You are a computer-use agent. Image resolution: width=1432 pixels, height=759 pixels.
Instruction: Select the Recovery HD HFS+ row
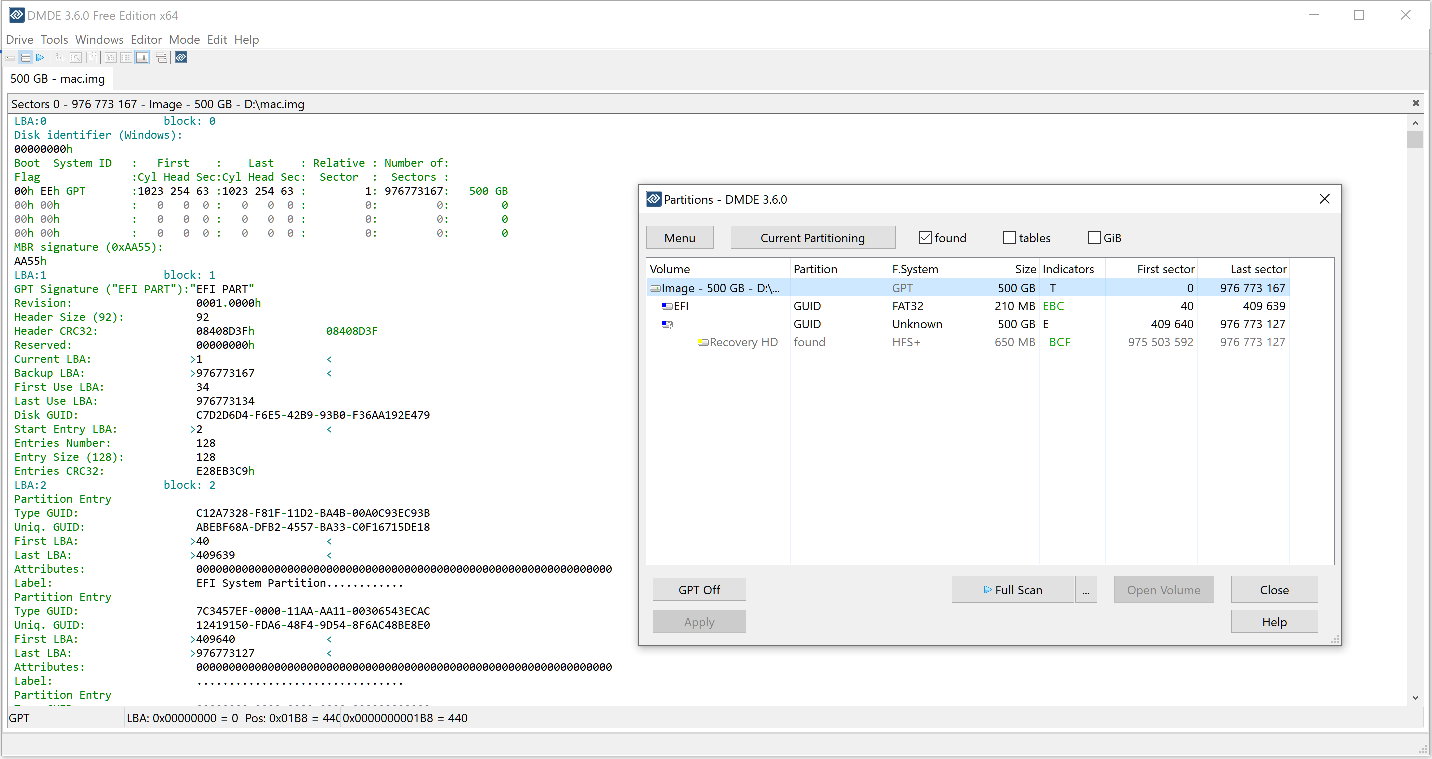pos(968,342)
